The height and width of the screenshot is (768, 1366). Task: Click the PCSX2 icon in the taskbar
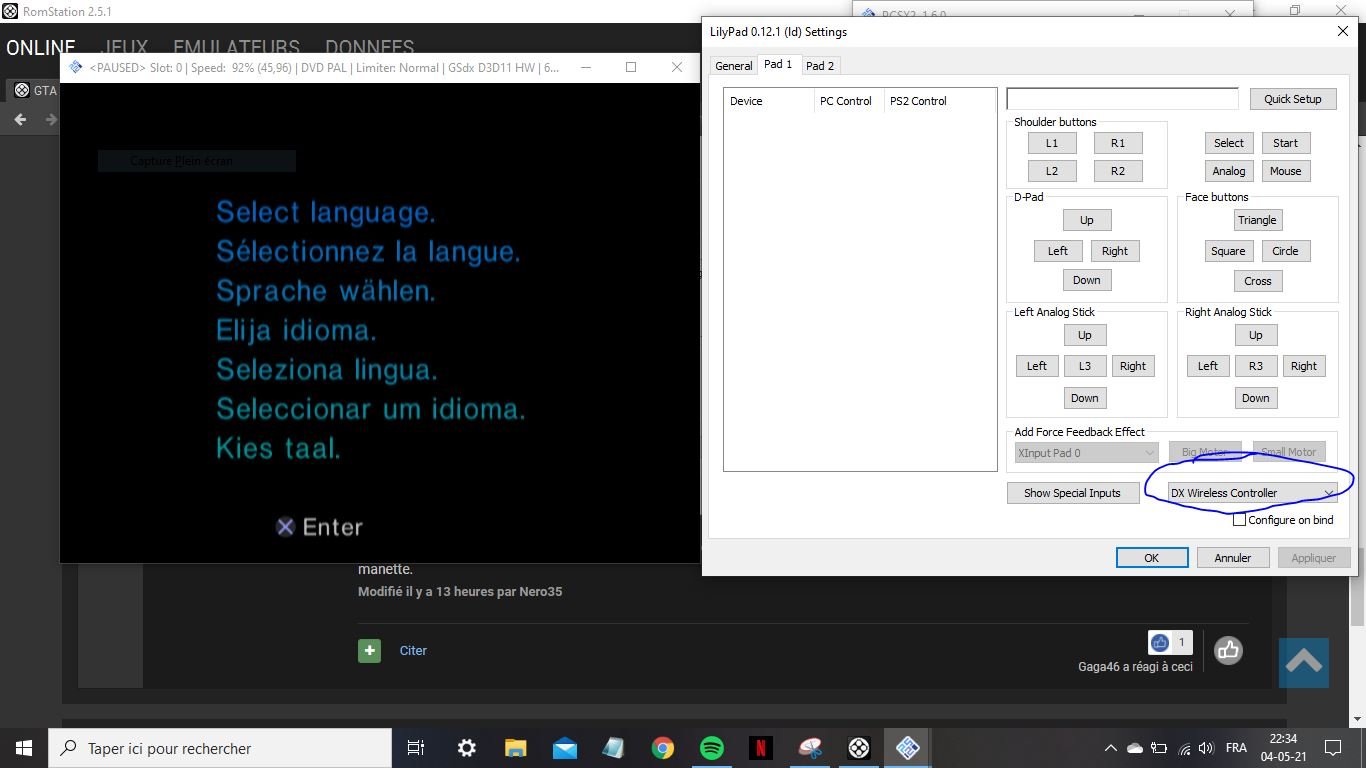pyautogui.click(x=907, y=748)
